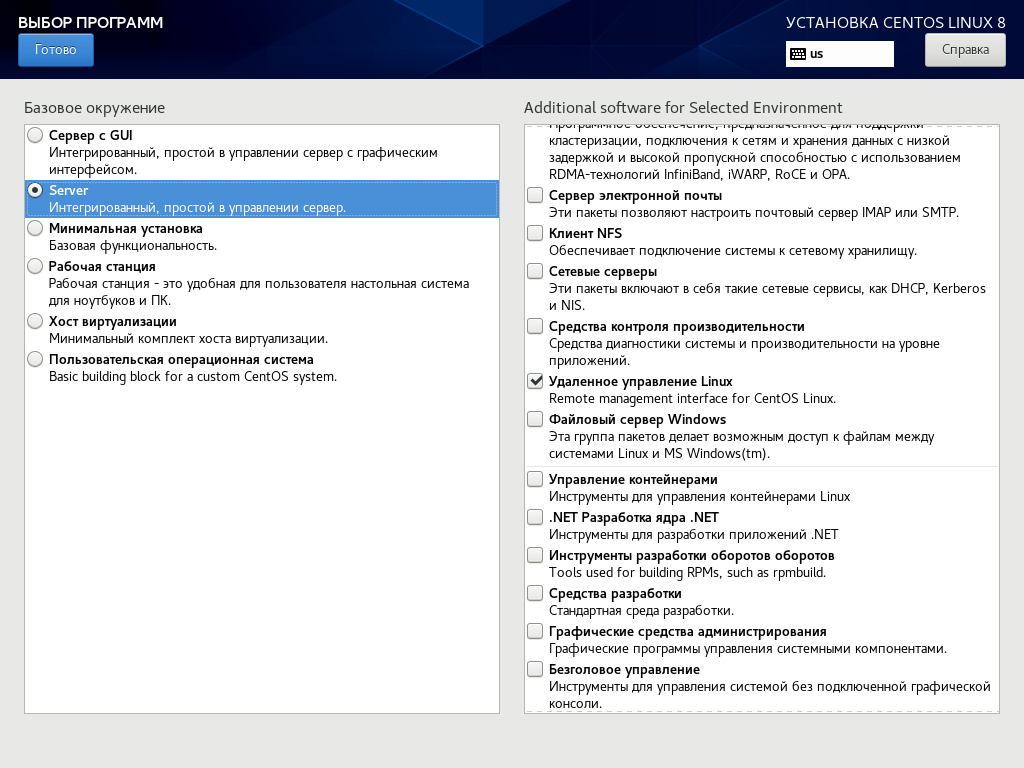Tick the Файловый сервер Windows checkbox
1024x768 pixels.
pyautogui.click(x=535, y=419)
